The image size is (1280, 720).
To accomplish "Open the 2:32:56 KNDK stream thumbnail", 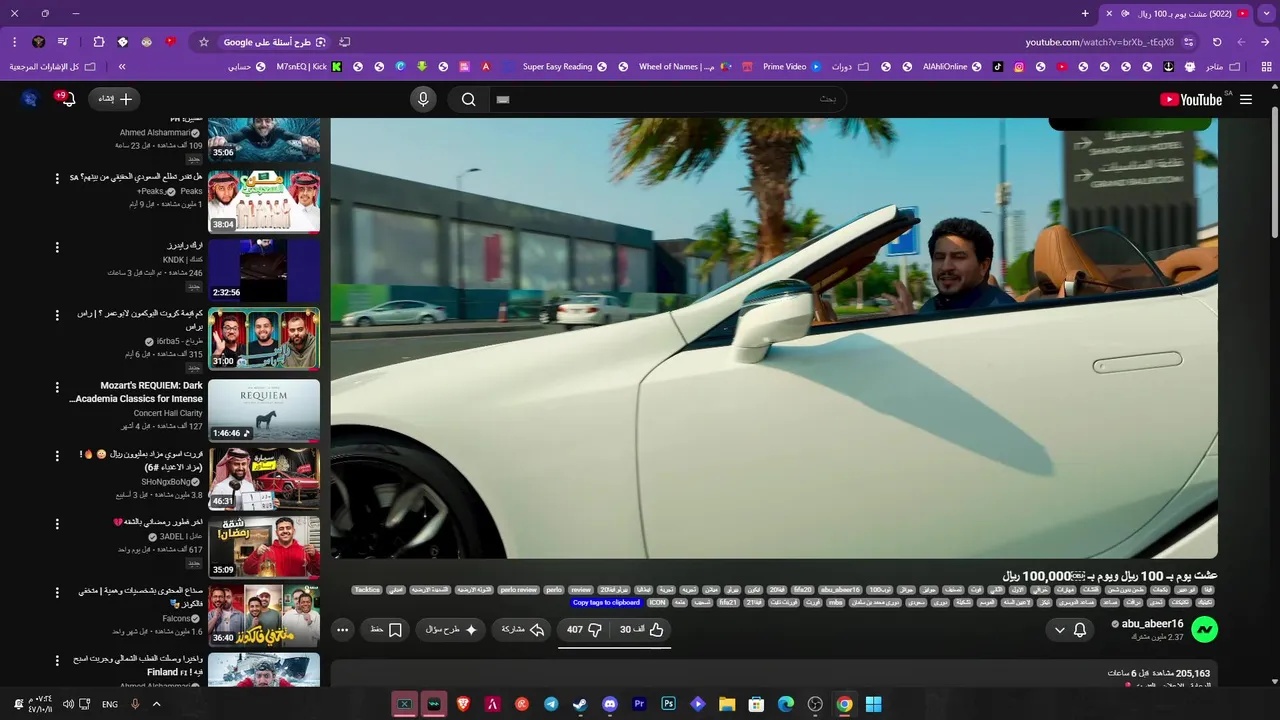I will point(264,270).
